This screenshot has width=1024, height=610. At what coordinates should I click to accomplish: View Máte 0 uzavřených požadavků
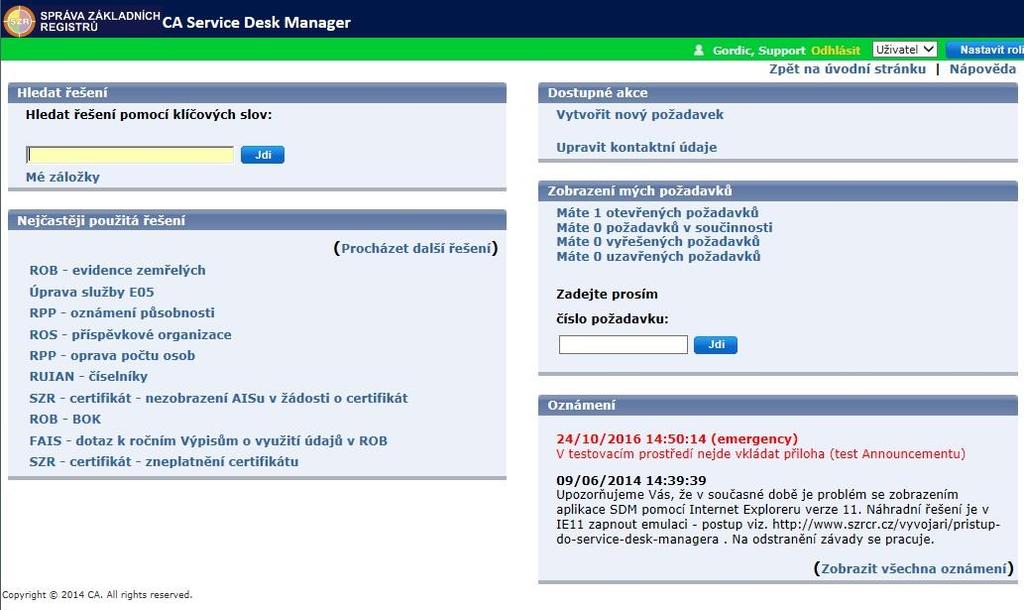658,257
